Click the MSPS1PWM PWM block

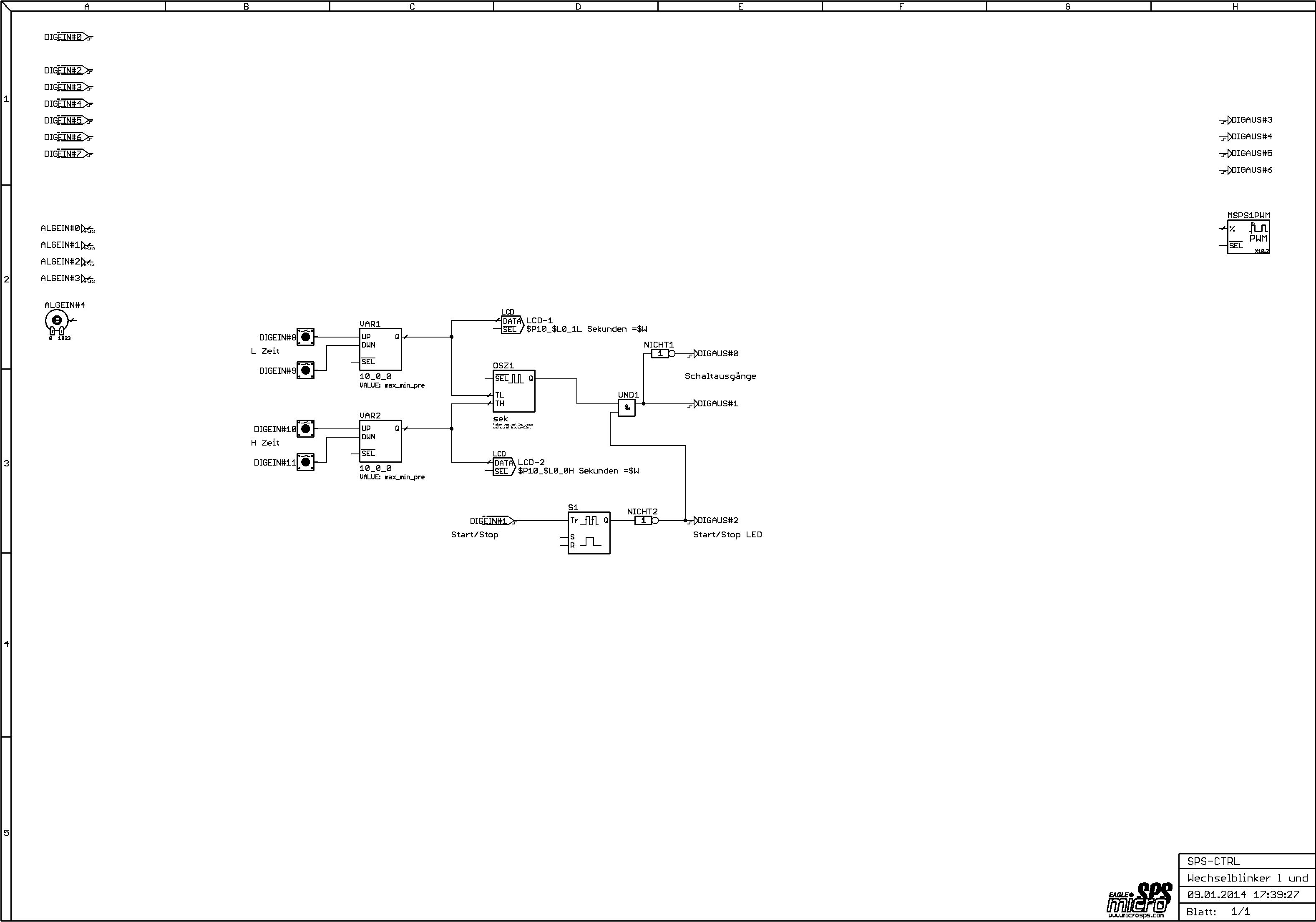pyautogui.click(x=1248, y=237)
